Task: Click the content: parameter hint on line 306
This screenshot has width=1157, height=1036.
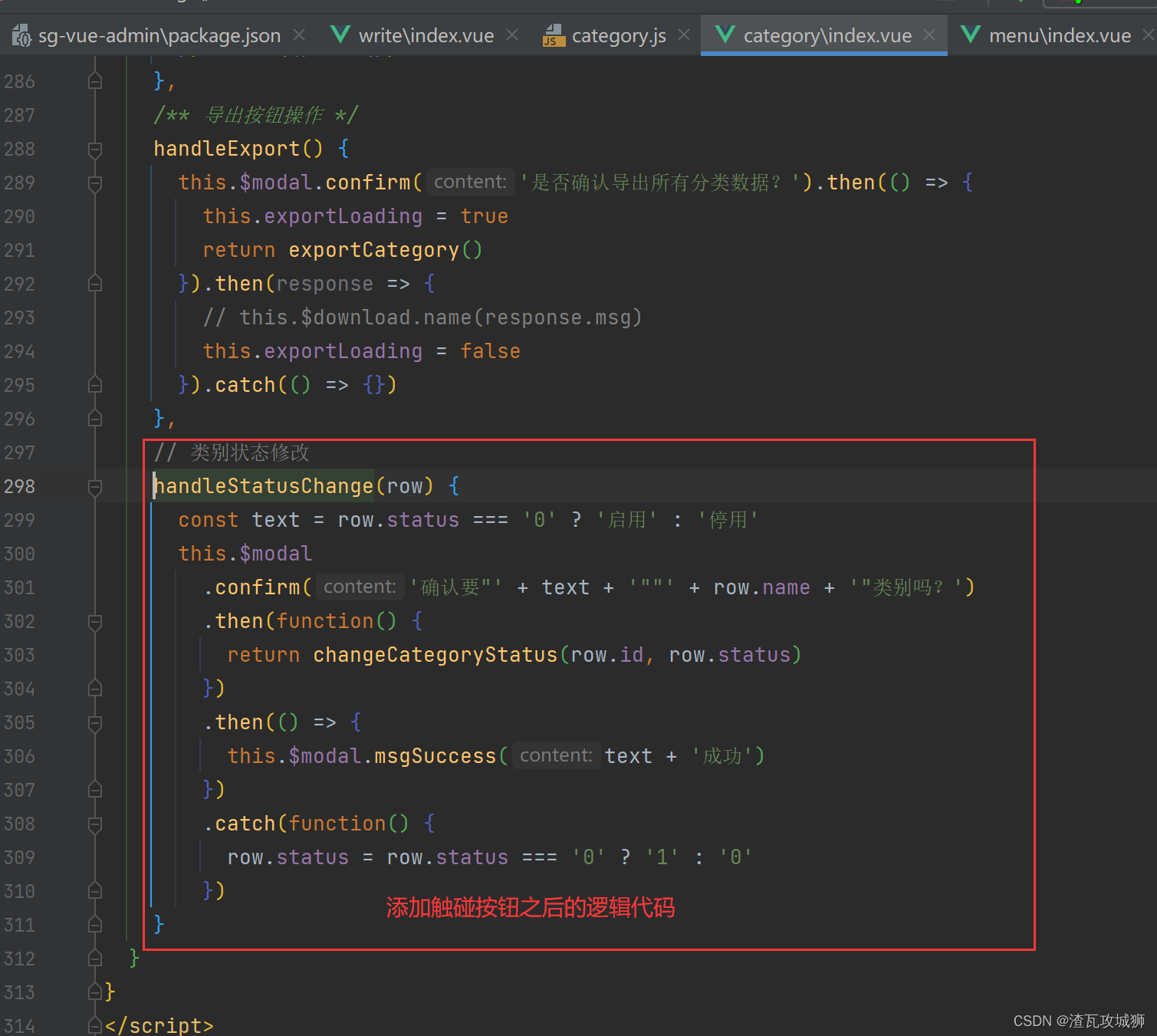Action: tap(556, 755)
